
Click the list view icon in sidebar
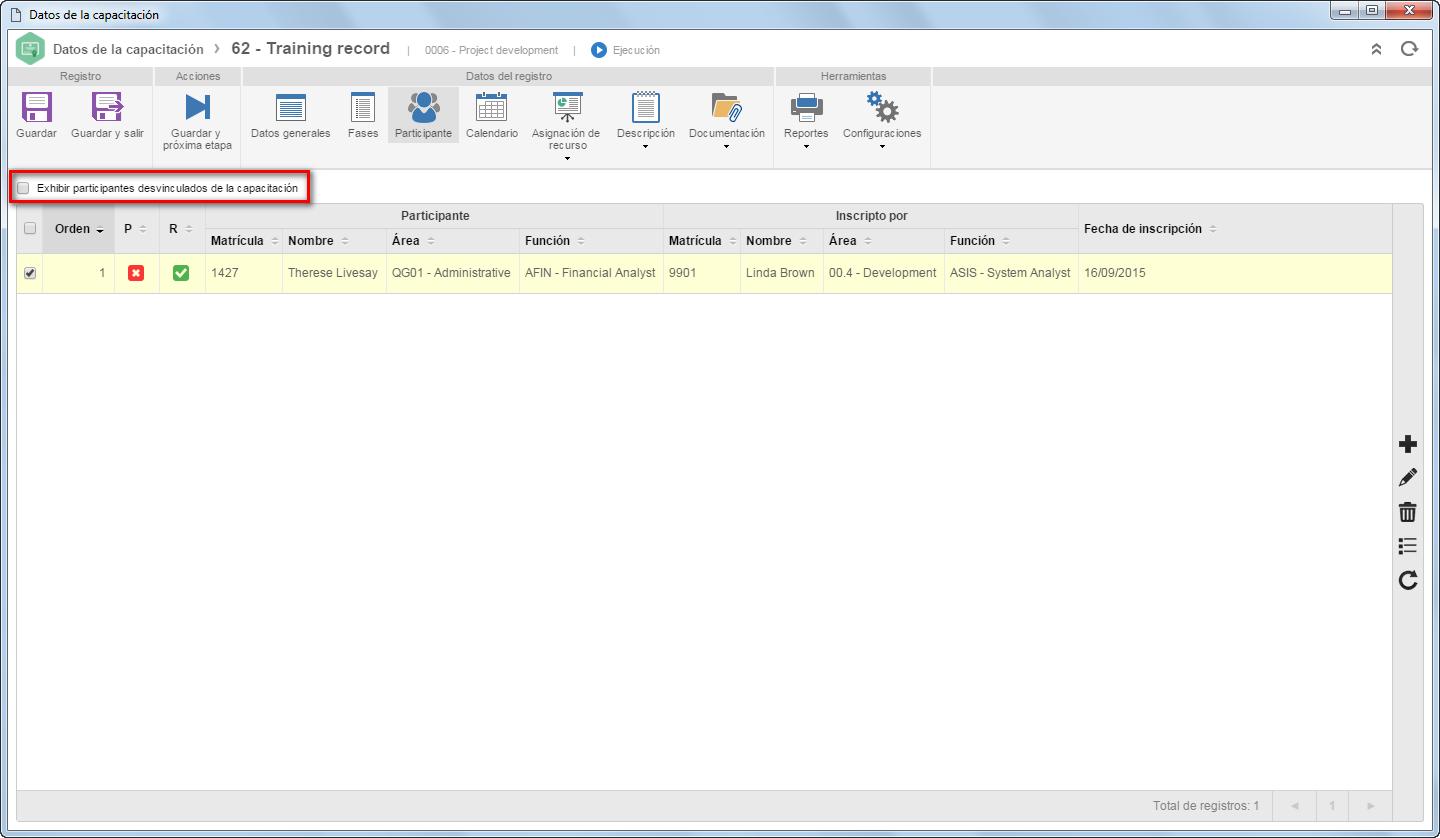coord(1408,546)
